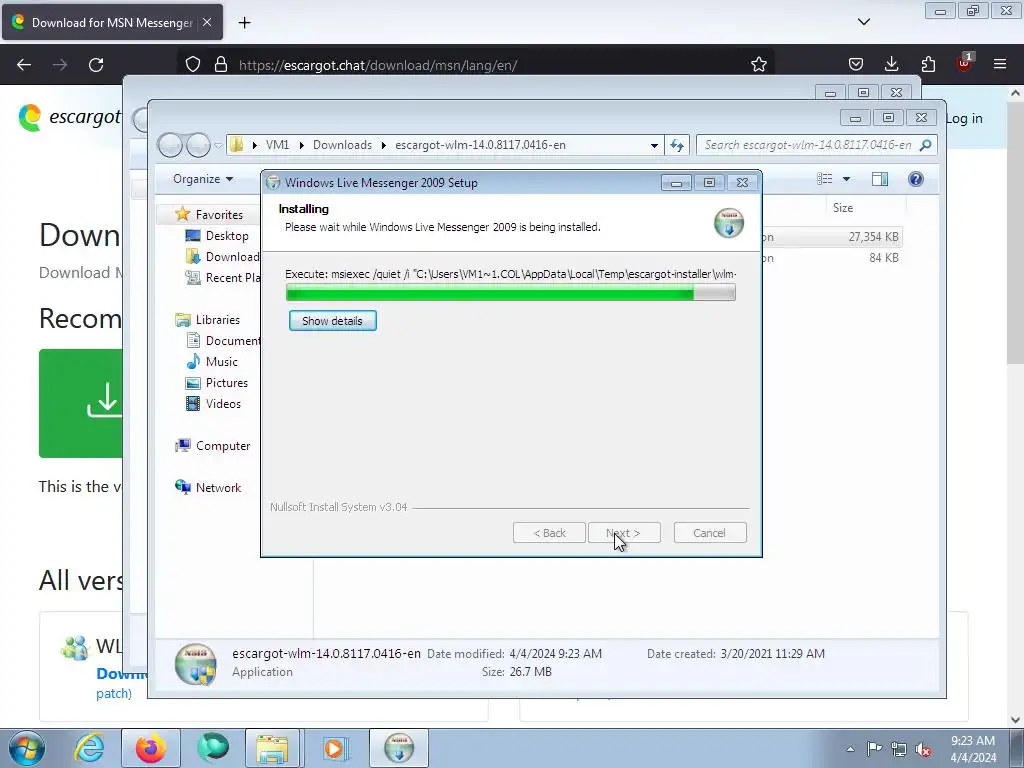Click the Show details button in the installer
This screenshot has width=1024, height=768.
[x=332, y=321]
